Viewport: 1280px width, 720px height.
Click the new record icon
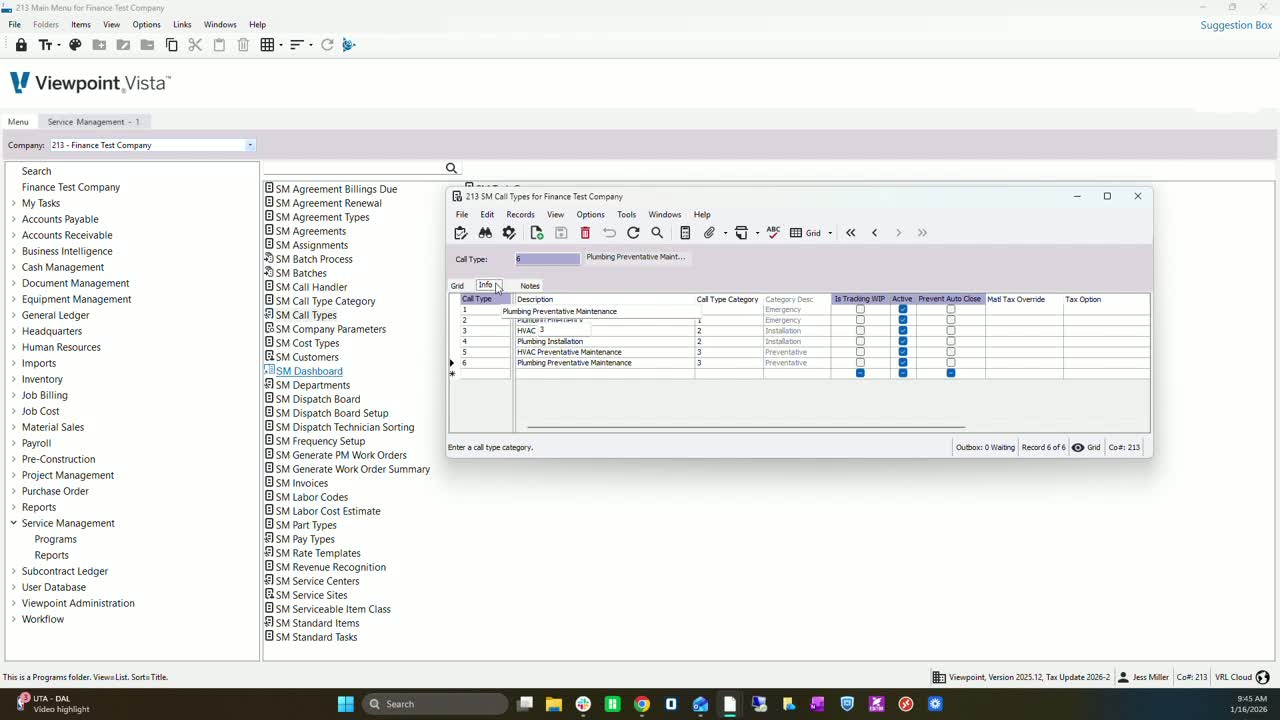pyautogui.click(x=537, y=233)
